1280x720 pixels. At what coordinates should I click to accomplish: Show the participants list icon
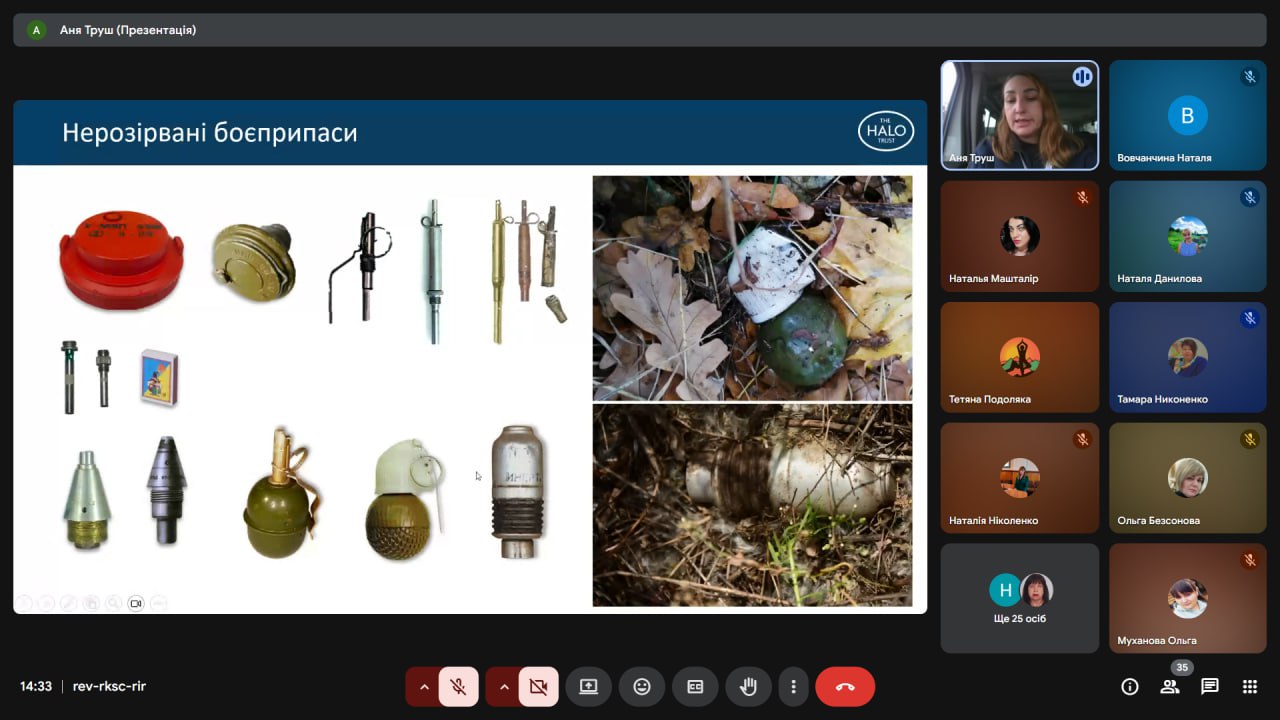(x=1169, y=687)
